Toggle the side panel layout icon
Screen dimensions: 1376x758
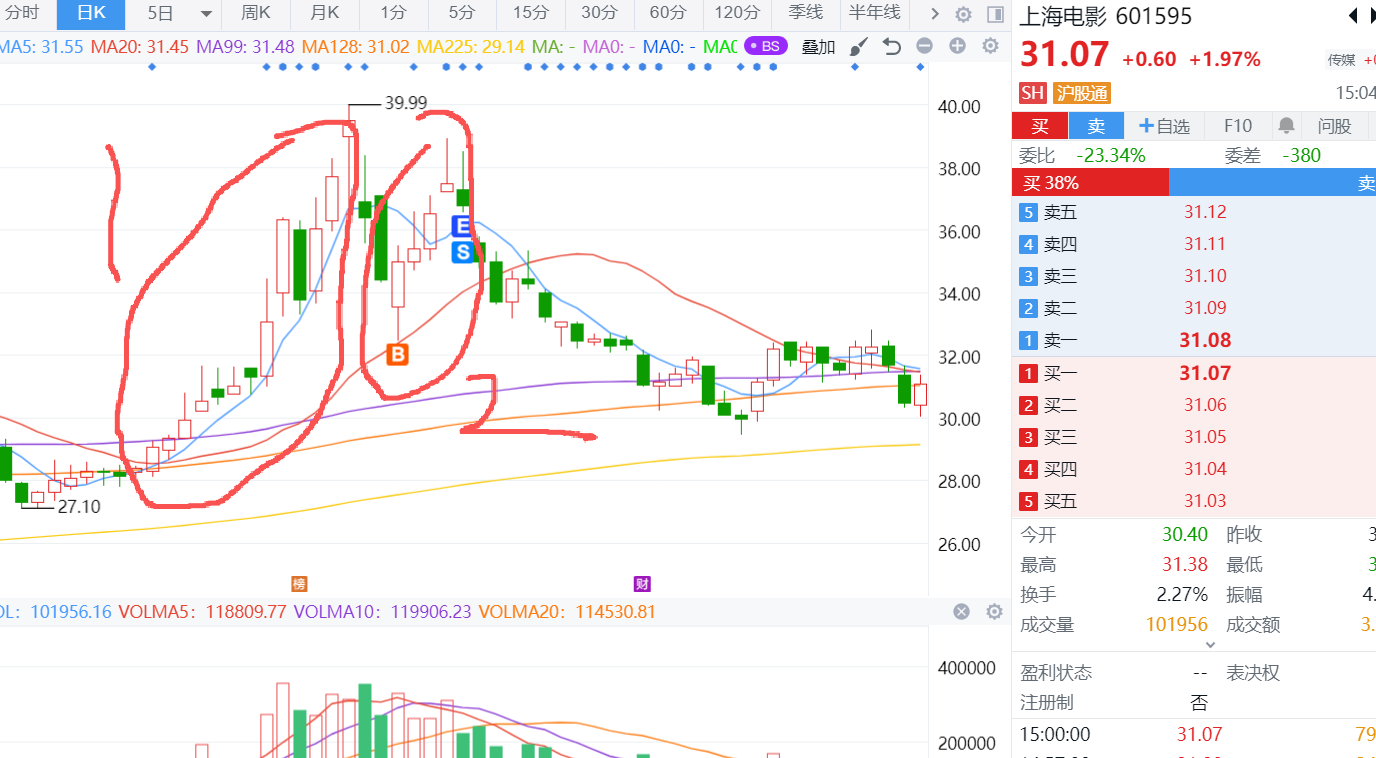coord(995,14)
